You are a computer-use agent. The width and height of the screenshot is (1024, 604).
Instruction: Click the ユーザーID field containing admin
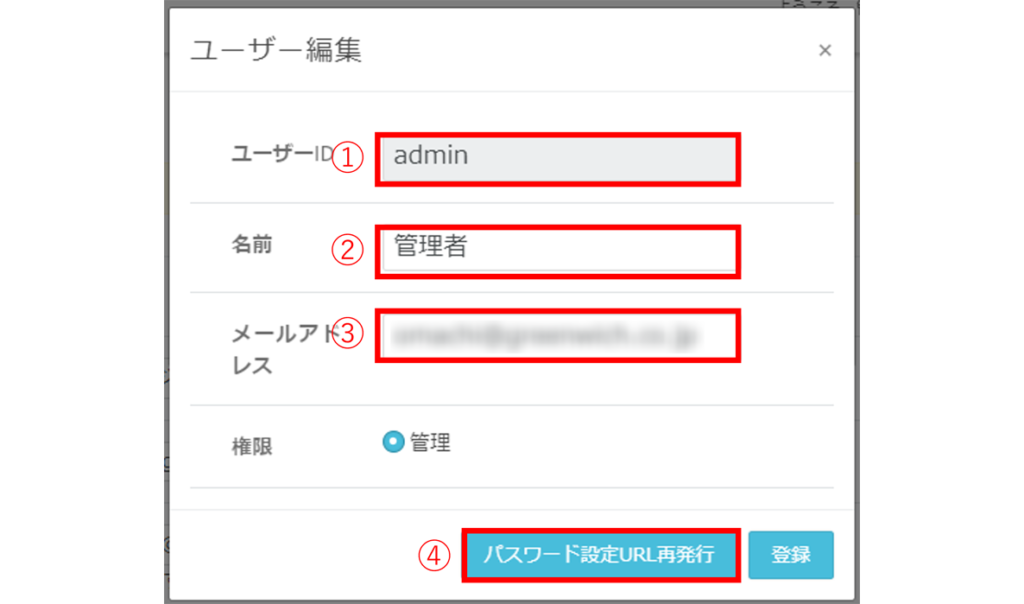[x=558, y=158]
